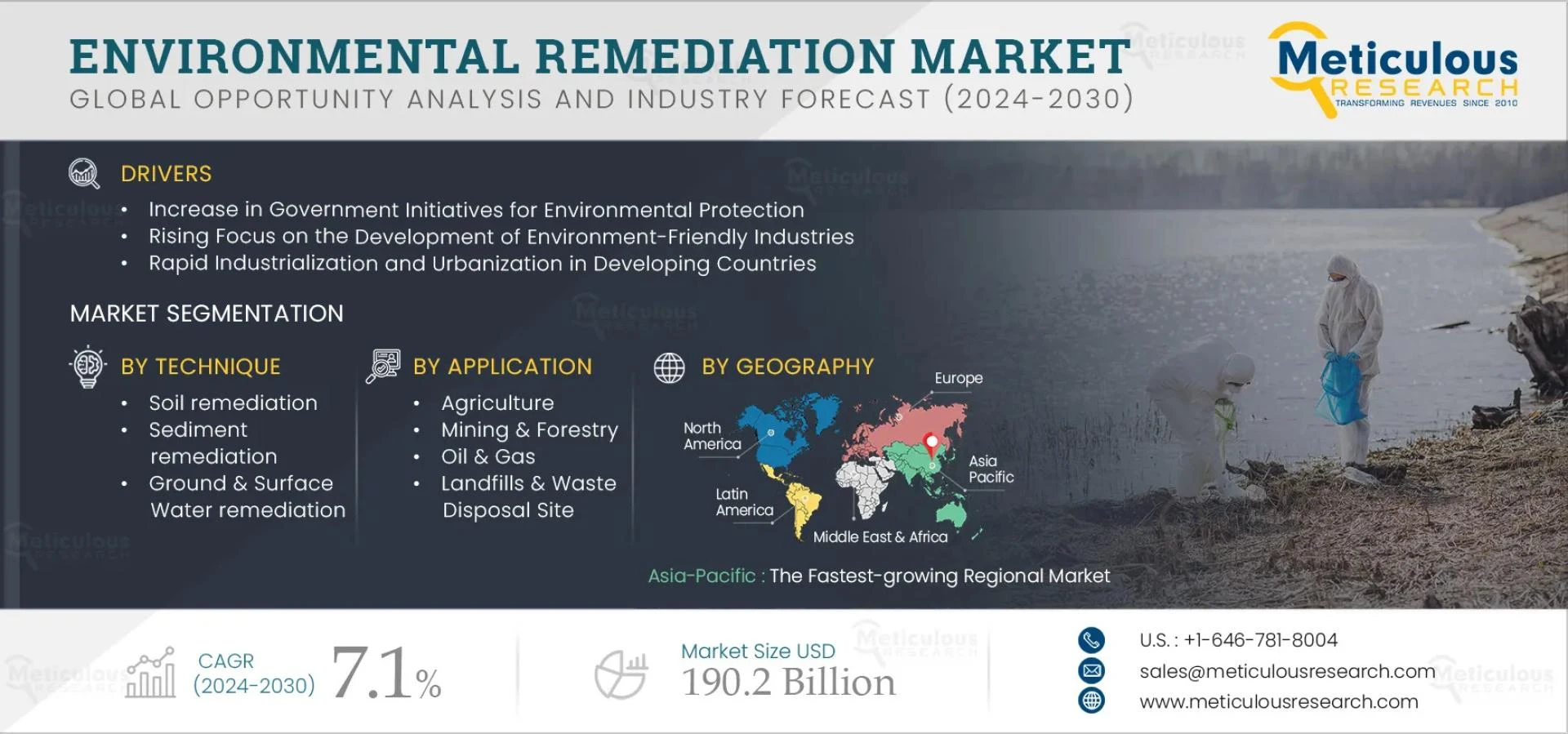Click the 'Soil remediation' item
Screen dimensions: 1568x734
point(233,403)
